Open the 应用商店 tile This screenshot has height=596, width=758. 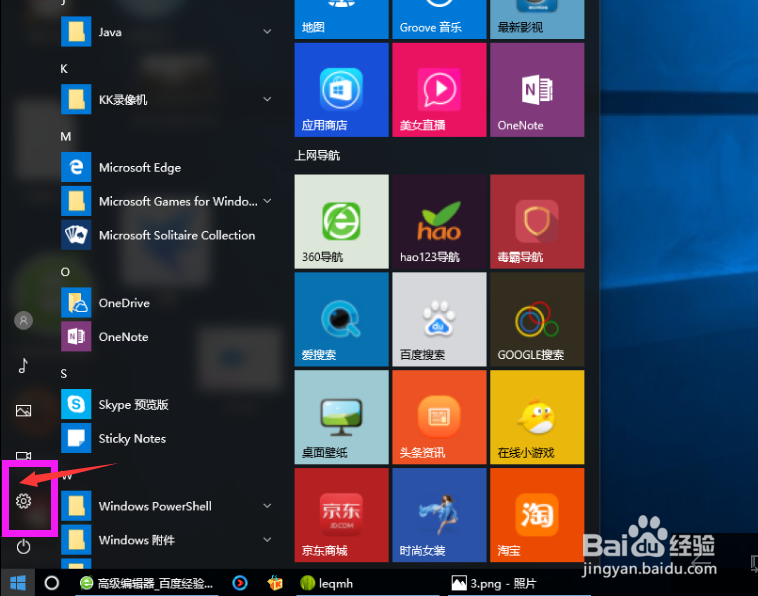(x=341, y=90)
